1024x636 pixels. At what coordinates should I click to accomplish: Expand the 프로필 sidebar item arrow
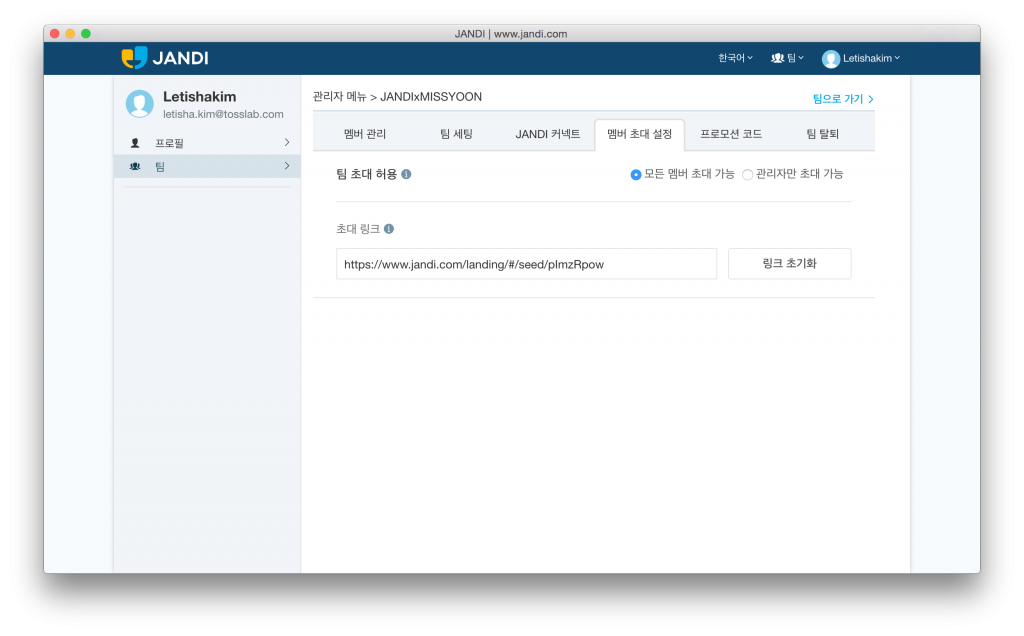[287, 143]
